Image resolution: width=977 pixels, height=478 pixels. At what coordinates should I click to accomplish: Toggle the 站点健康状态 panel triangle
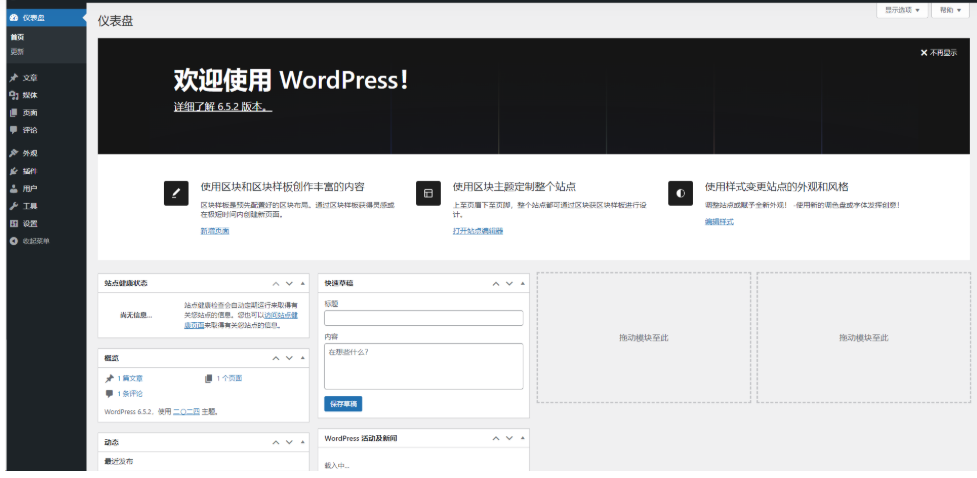pos(302,283)
